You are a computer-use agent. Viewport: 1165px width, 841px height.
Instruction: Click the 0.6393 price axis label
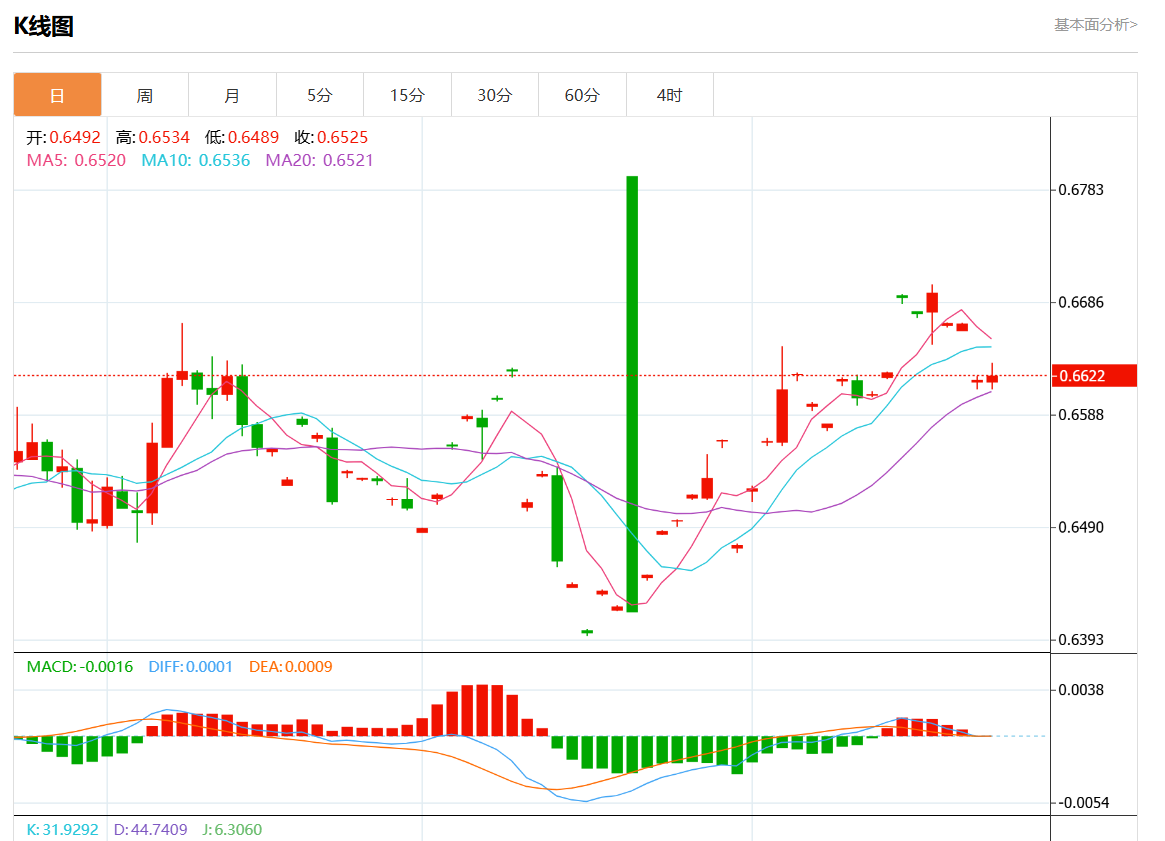coord(1081,640)
